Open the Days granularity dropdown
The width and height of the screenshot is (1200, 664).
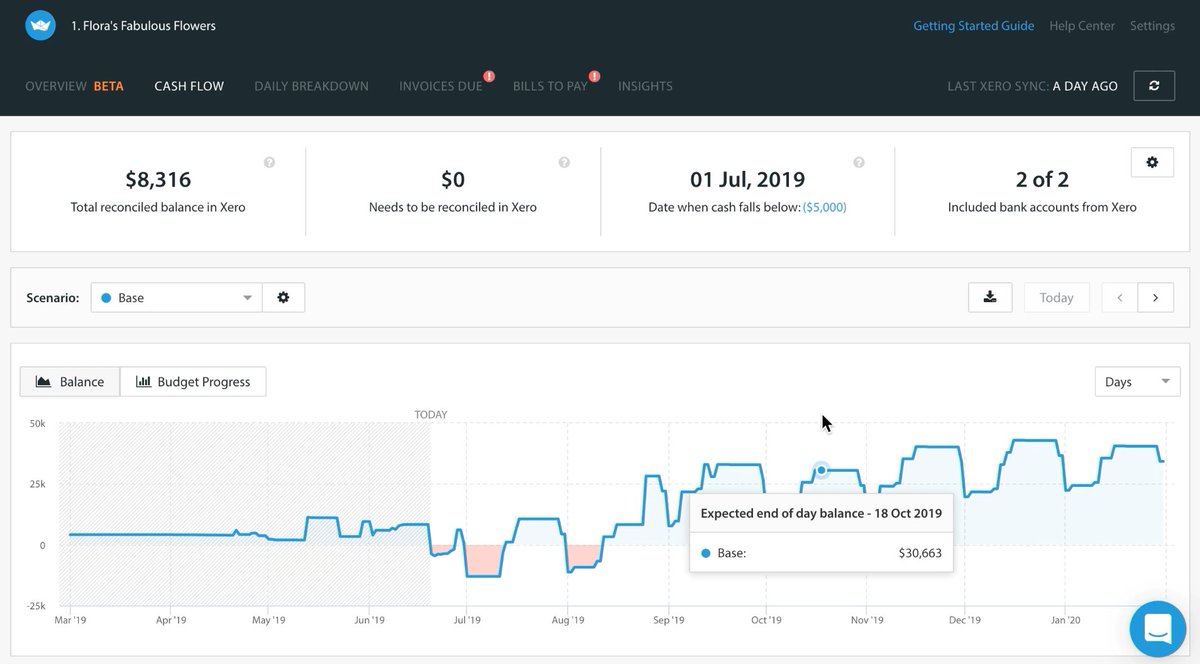click(1137, 381)
